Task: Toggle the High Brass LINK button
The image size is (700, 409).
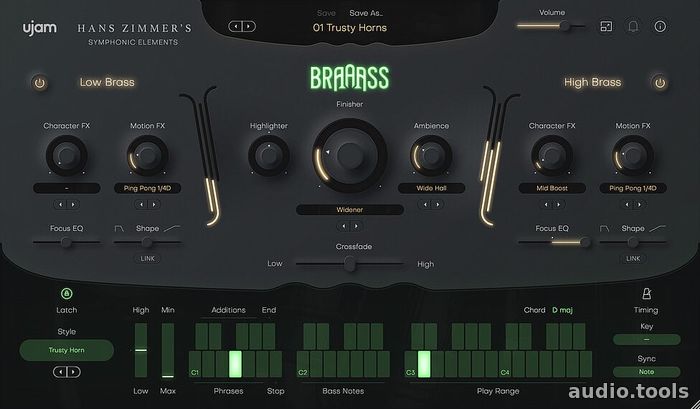Action: point(633,259)
